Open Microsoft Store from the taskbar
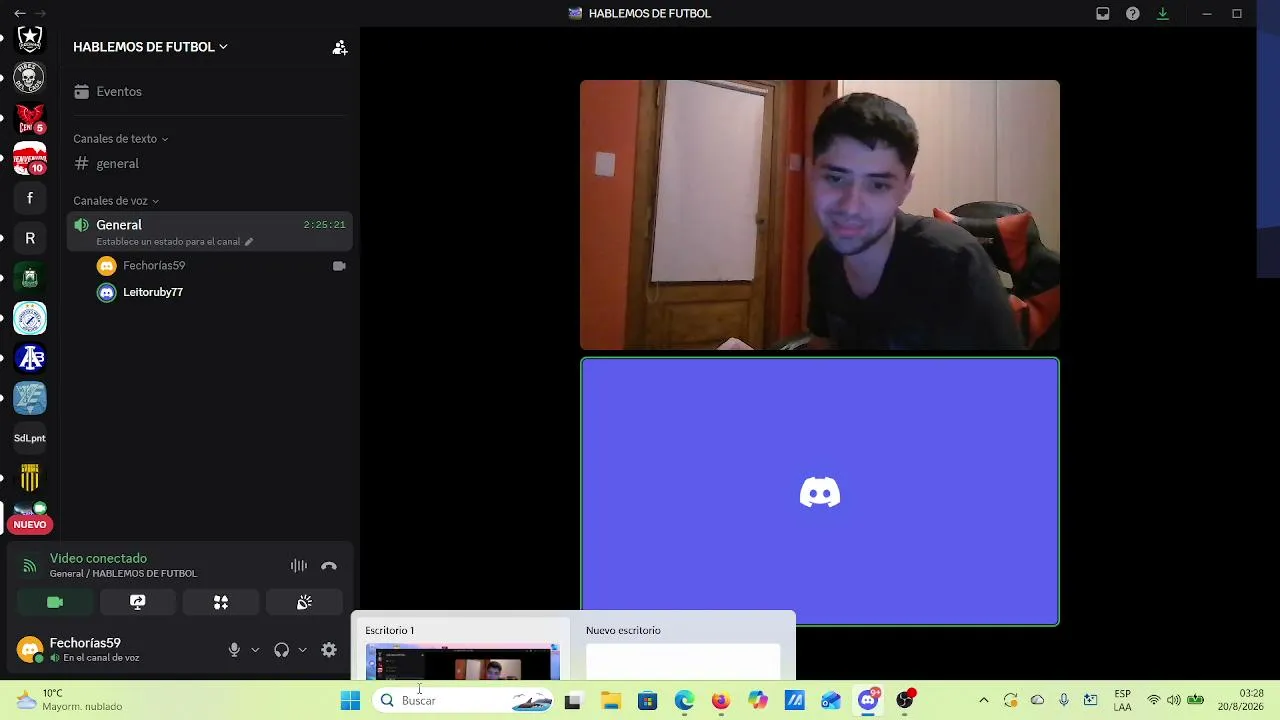This screenshot has width=1280, height=720. 648,701
